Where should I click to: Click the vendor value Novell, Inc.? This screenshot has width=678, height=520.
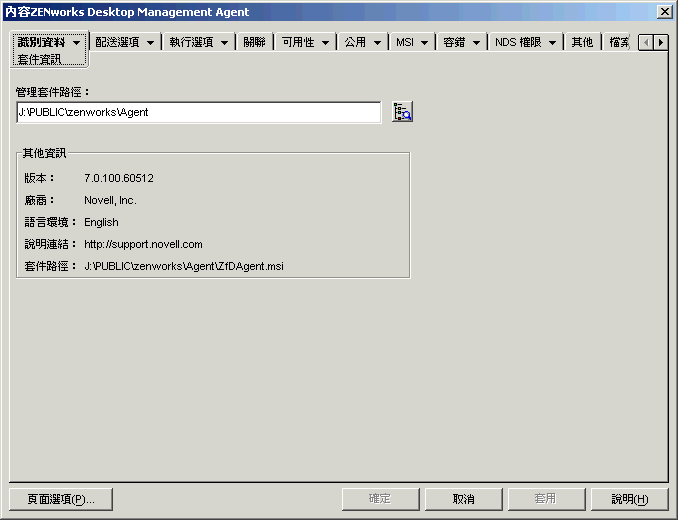[x=110, y=200]
